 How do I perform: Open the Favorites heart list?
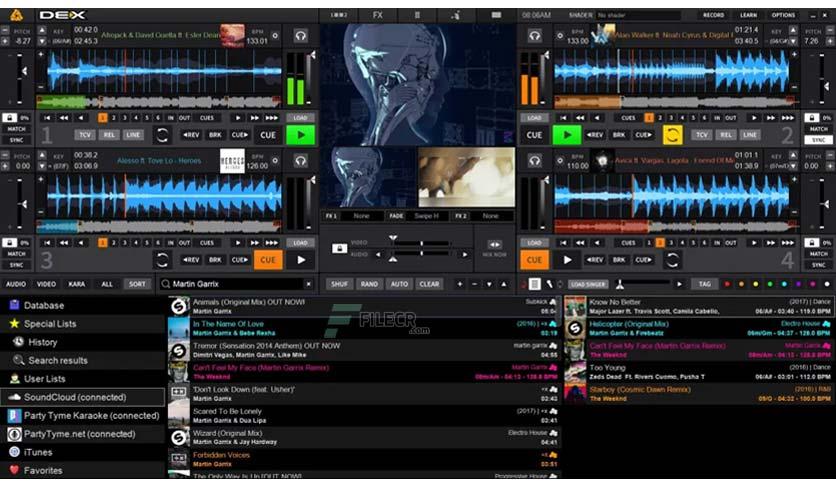pyautogui.click(x=83, y=471)
